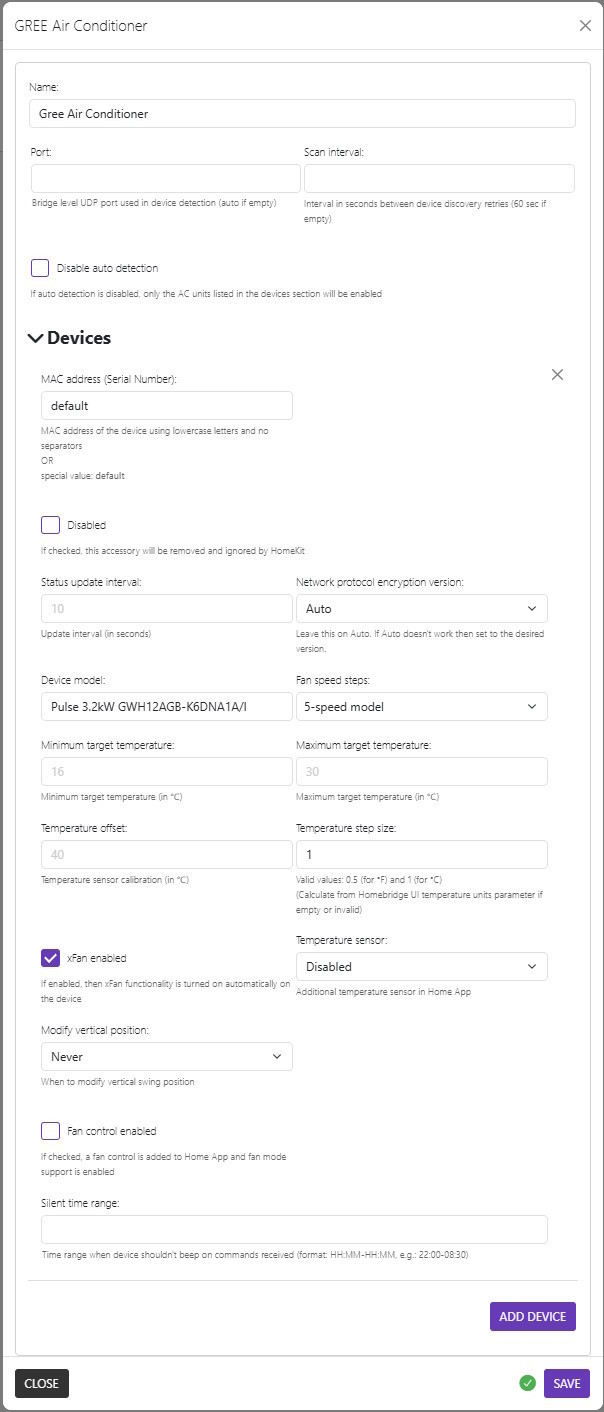
Task: Uncheck the xFan enabled checkbox
Action: coord(50,958)
